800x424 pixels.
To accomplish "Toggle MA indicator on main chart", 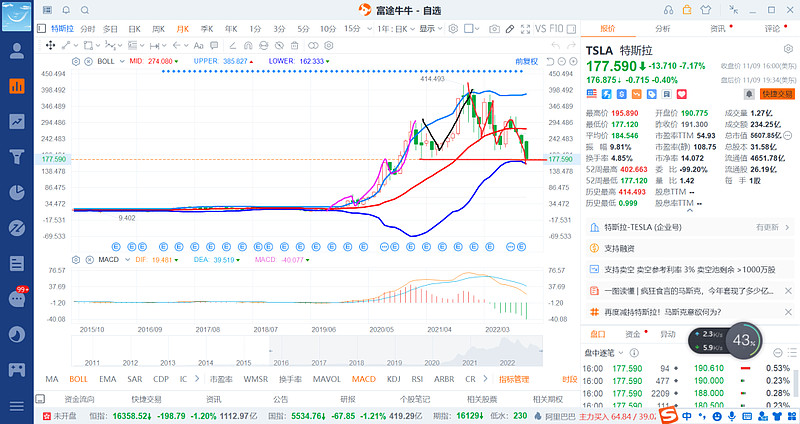I will click(x=52, y=379).
